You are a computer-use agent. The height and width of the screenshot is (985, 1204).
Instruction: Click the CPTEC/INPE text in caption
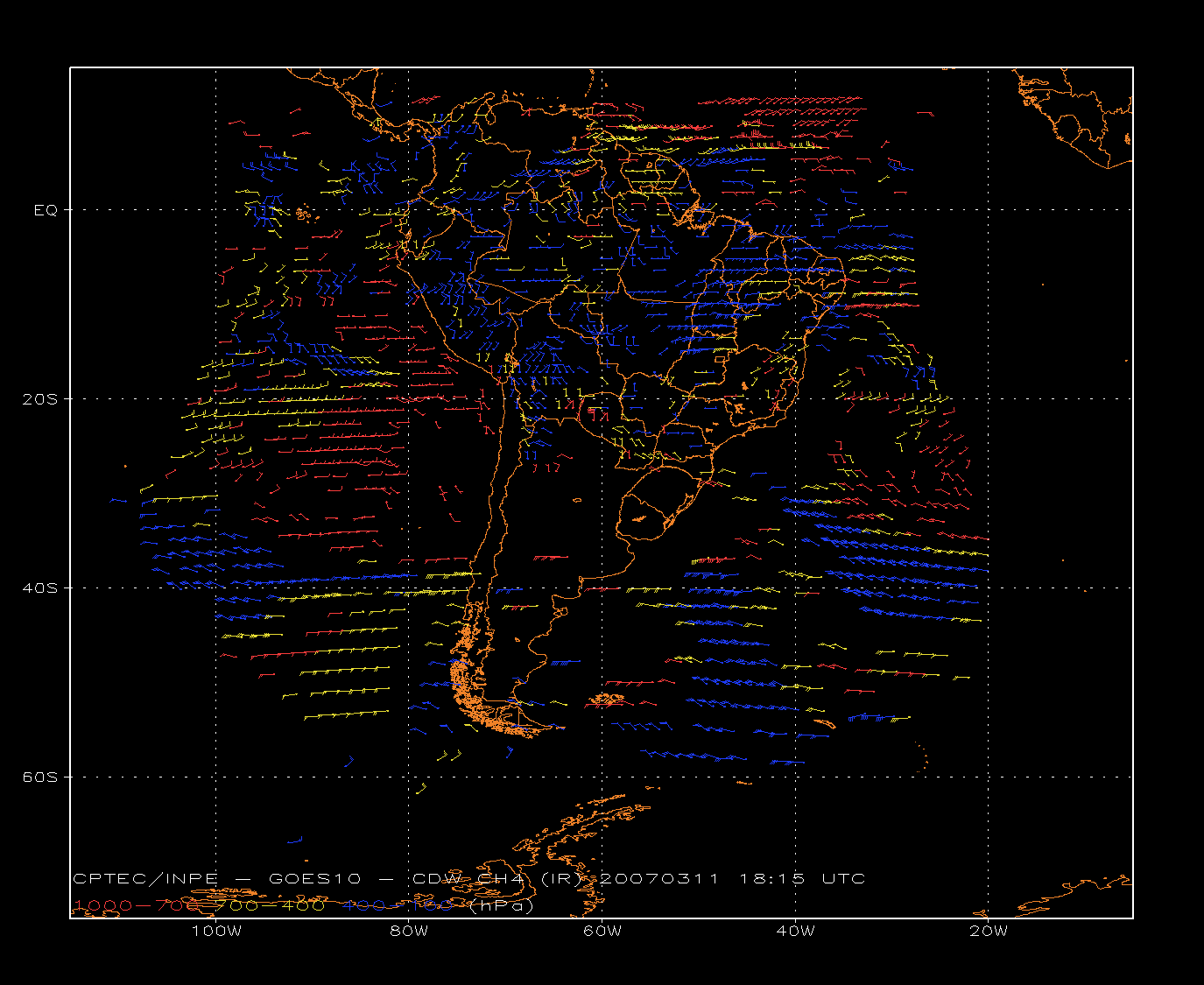pyautogui.click(x=147, y=878)
